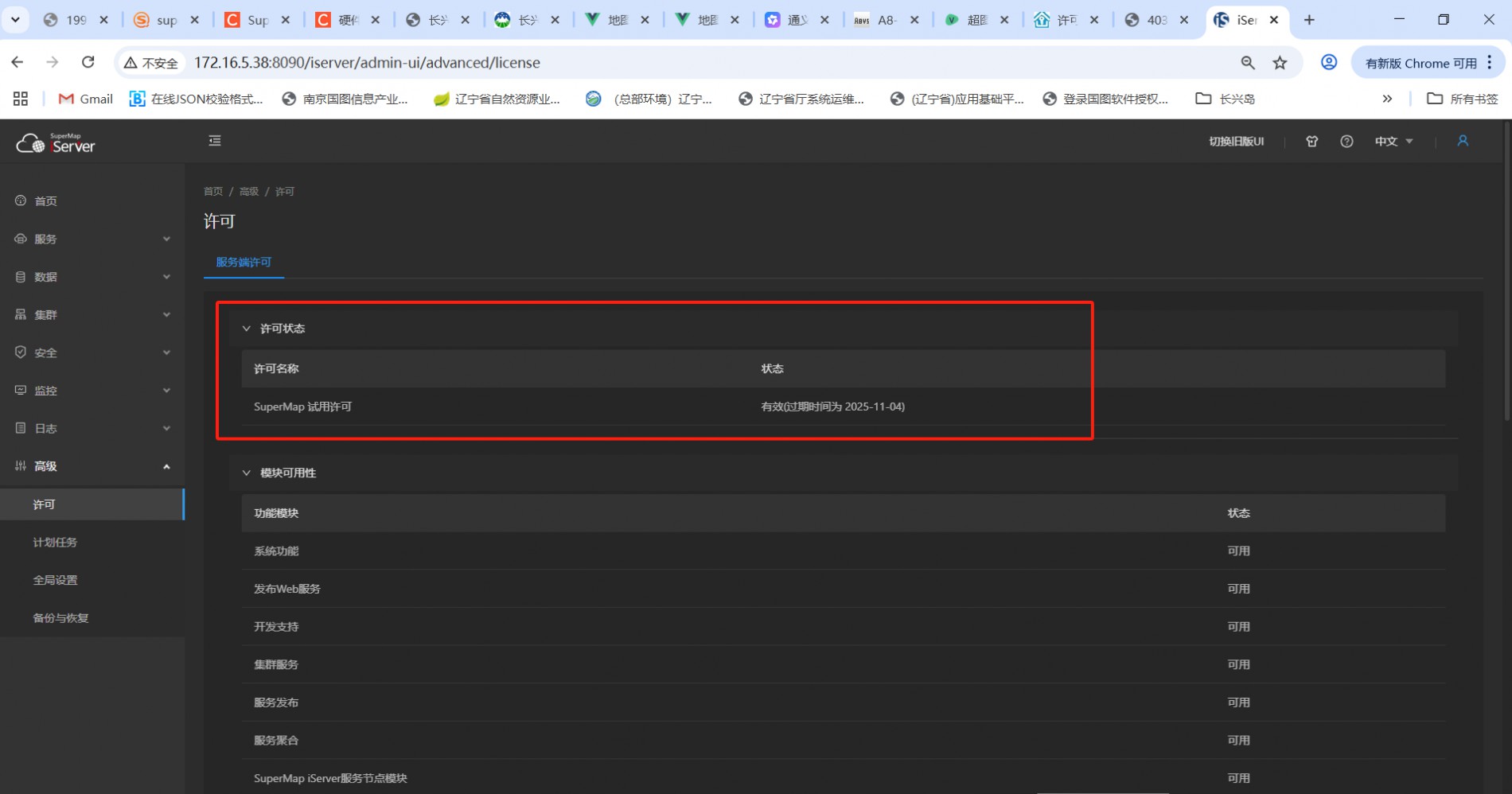
Task: Expand the 服务 sidebar menu chevron
Action: (x=166, y=239)
